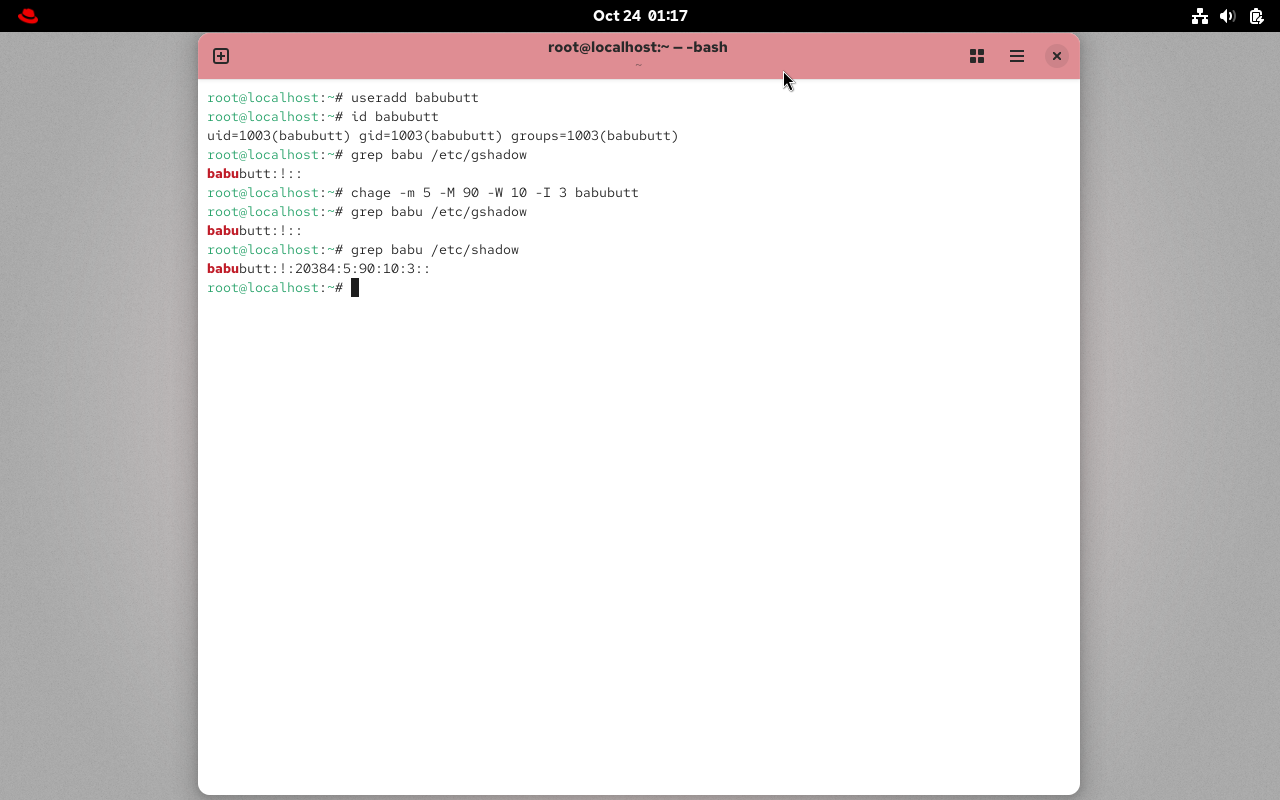Image resolution: width=1280 pixels, height=800 pixels.
Task: Open the clock showing Oct 24 01:17
Action: click(640, 16)
